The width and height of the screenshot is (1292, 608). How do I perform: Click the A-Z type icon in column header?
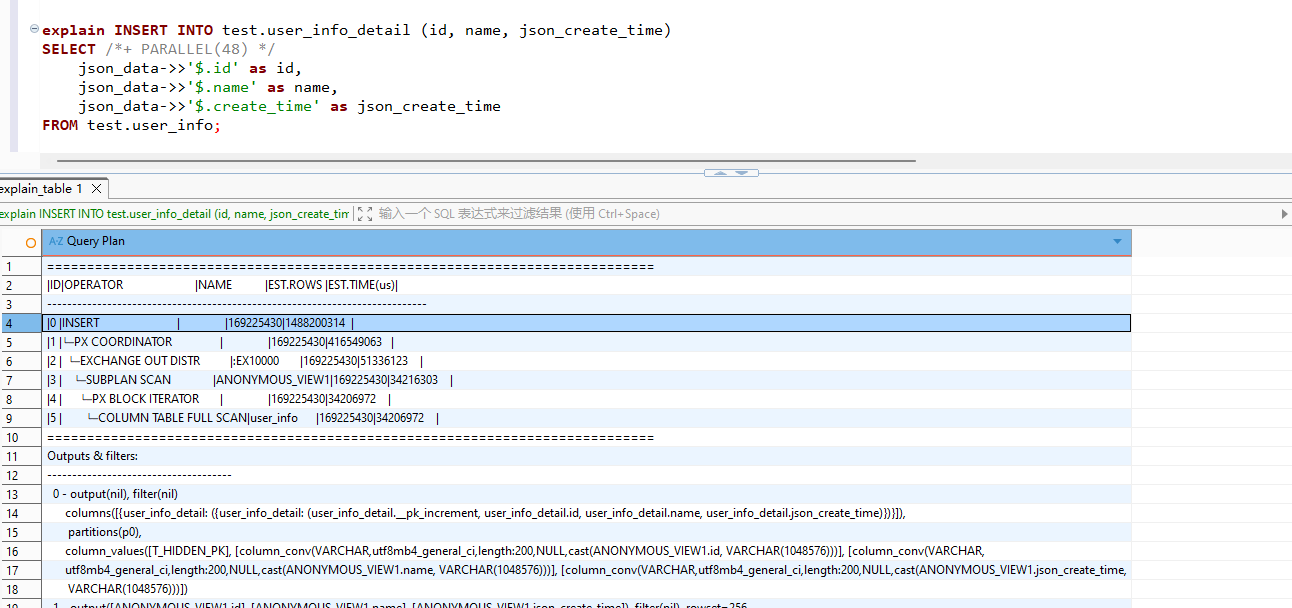pyautogui.click(x=56, y=242)
